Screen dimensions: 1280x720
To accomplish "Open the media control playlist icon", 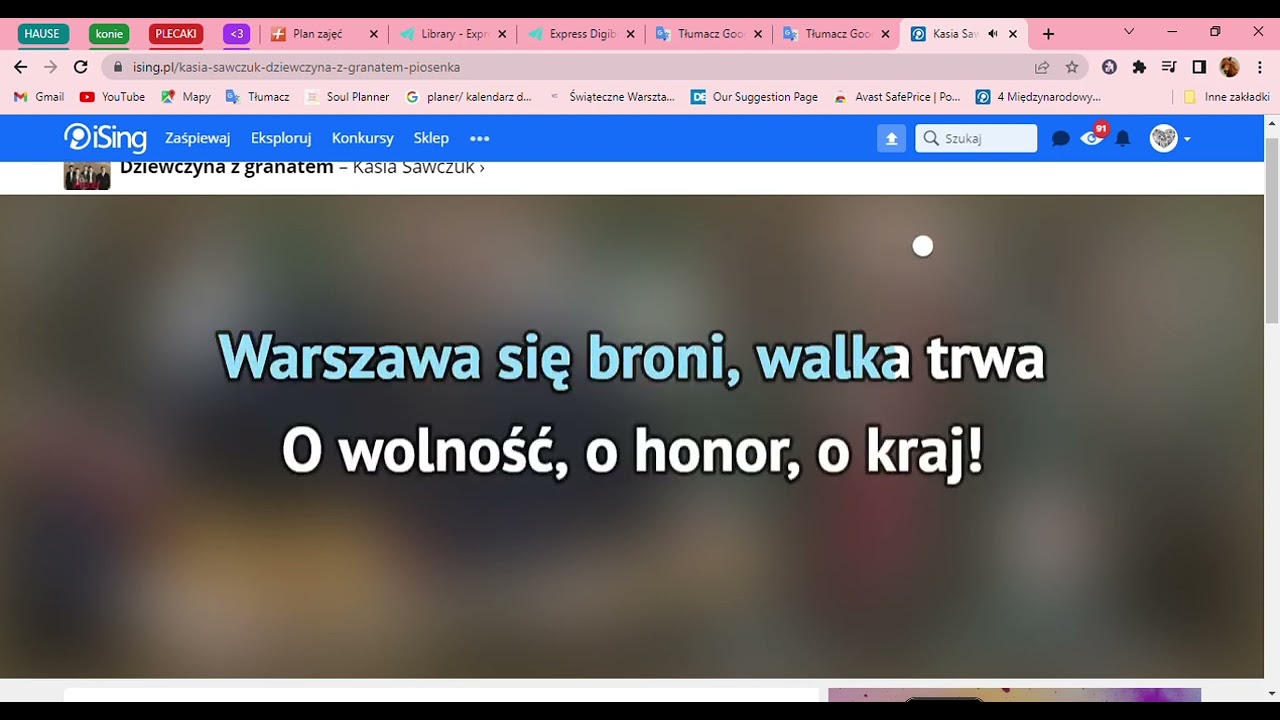I will click(x=1169, y=67).
